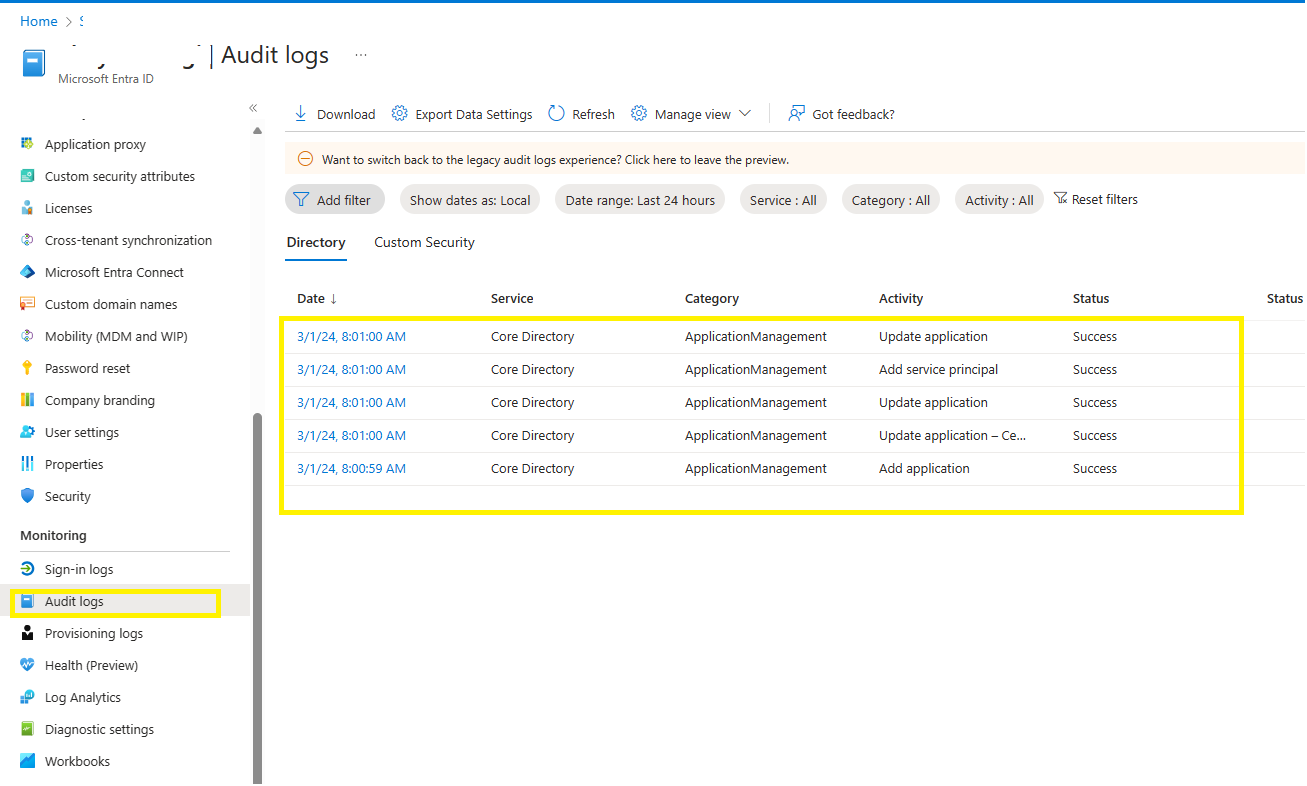Switch to the Custom Security tab
Image resolution: width=1307 pixels, height=786 pixels.
tap(424, 242)
